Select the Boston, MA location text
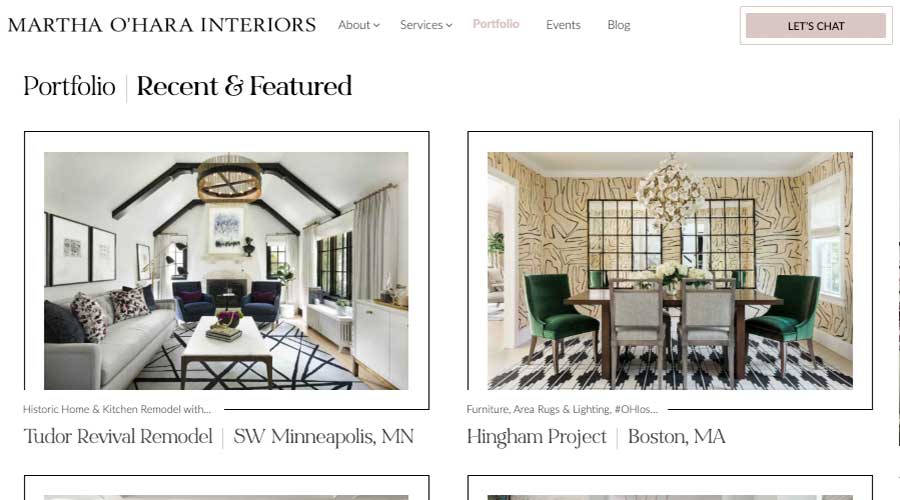 point(676,436)
